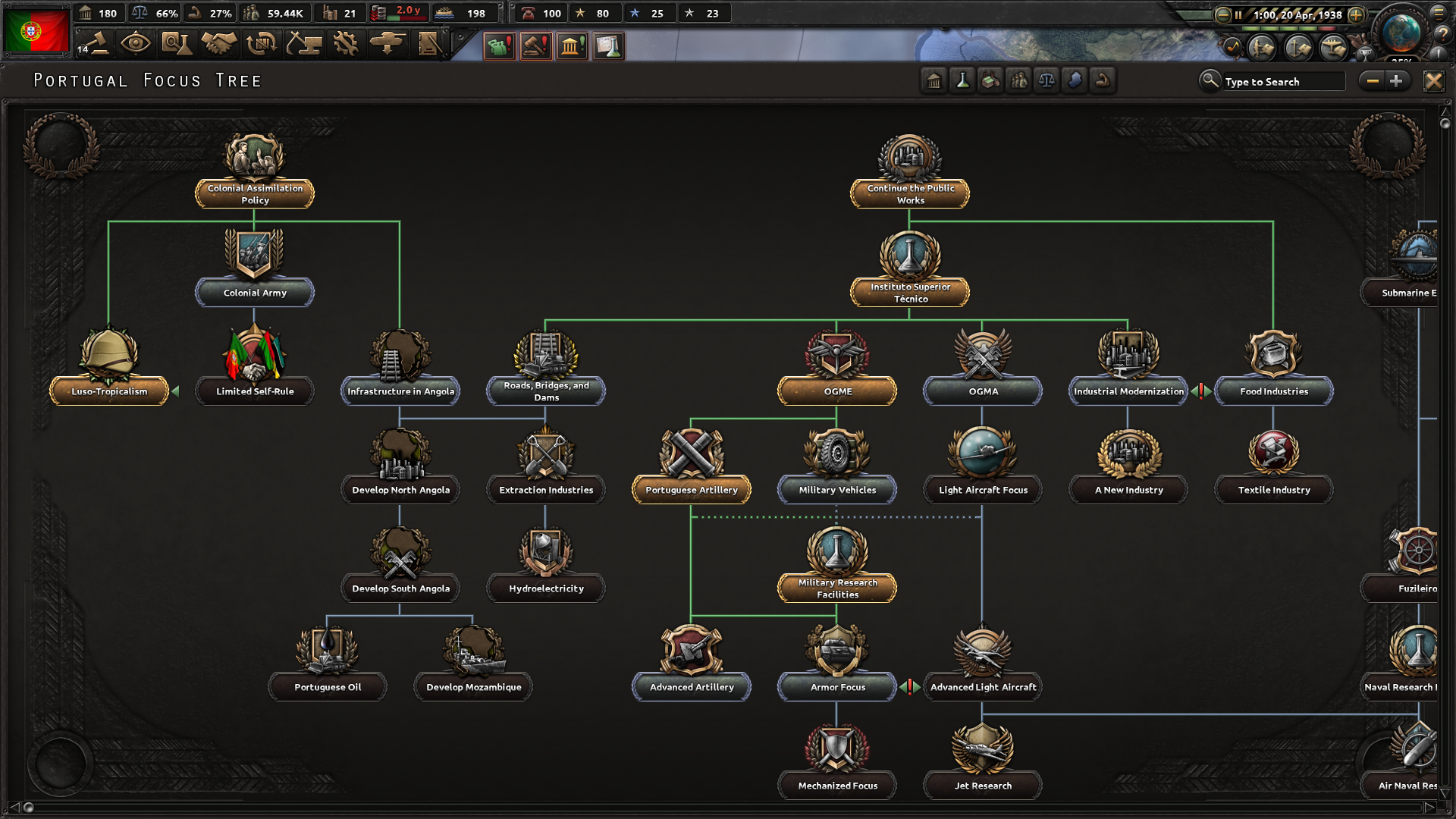Open the navy ledger anchor icon
Image resolution: width=1456 pixels, height=819 pixels.
pyautogui.click(x=1298, y=48)
